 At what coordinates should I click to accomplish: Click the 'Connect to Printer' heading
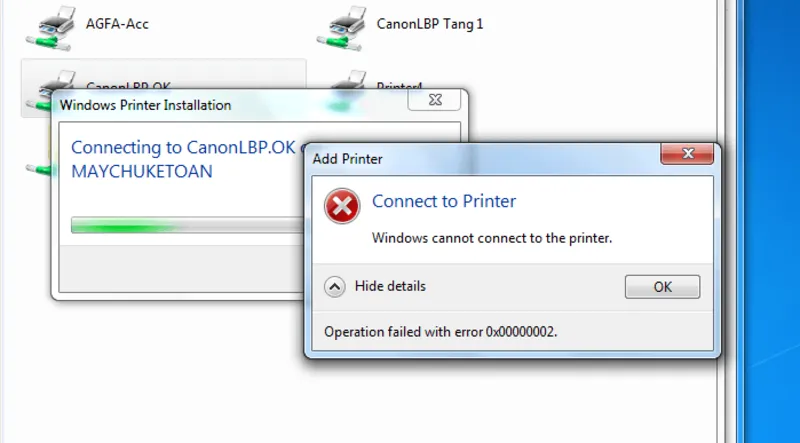coord(444,201)
